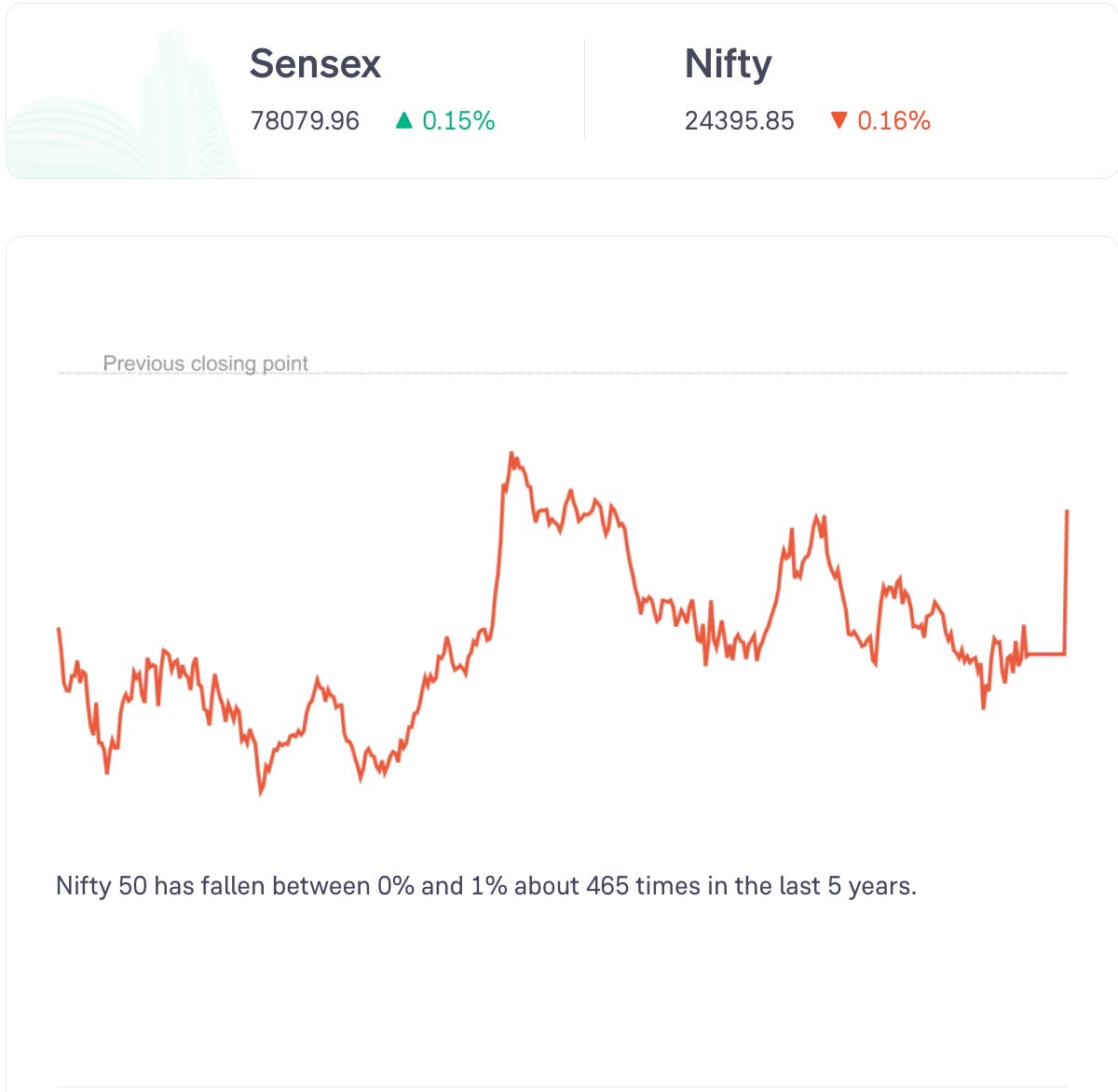Click the highest peak of the chart
The height and width of the screenshot is (1092, 1118).
[511, 455]
